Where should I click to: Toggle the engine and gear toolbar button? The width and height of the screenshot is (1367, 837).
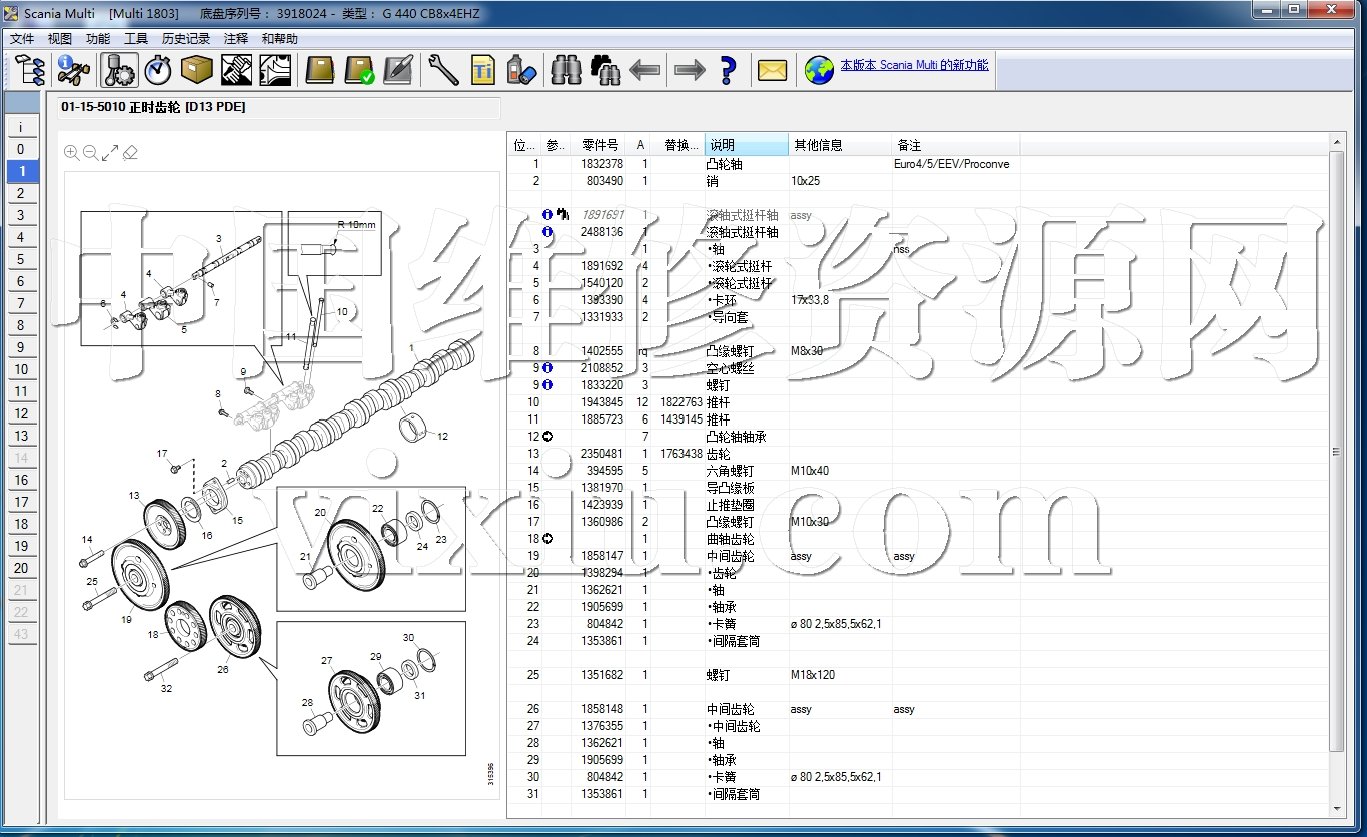tap(119, 70)
